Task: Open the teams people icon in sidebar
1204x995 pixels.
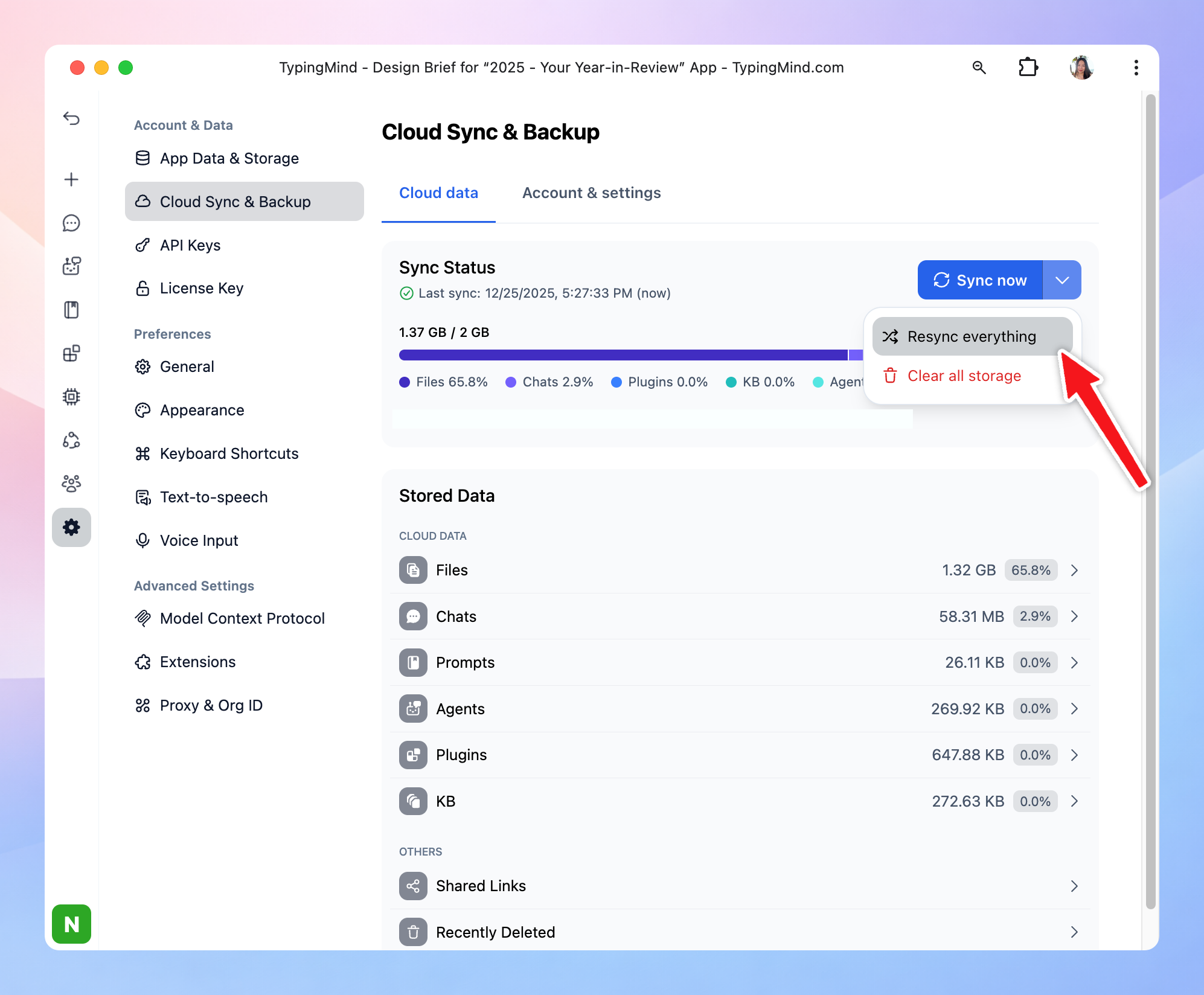Action: [x=71, y=484]
